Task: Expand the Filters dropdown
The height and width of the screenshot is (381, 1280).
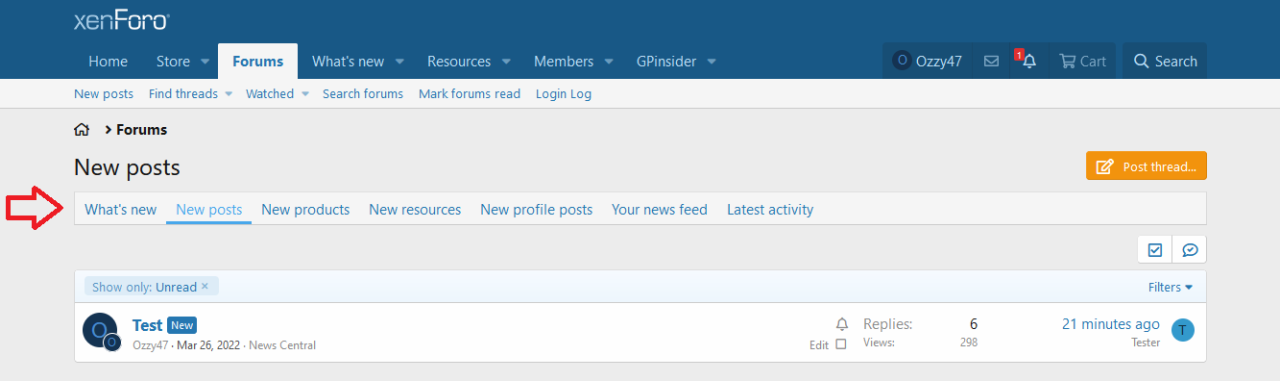Action: pos(1171,287)
